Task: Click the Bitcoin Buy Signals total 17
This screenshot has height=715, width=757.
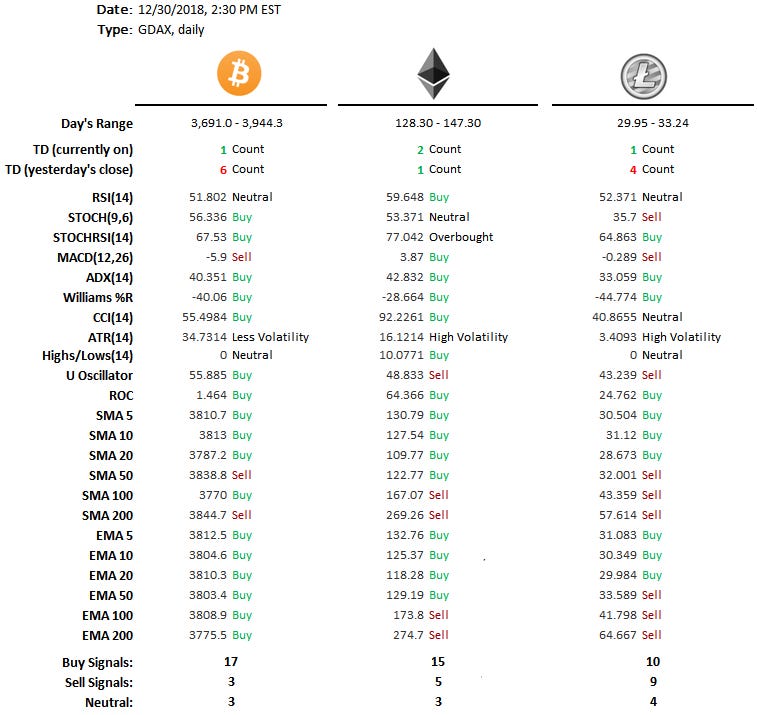Action: tap(231, 661)
